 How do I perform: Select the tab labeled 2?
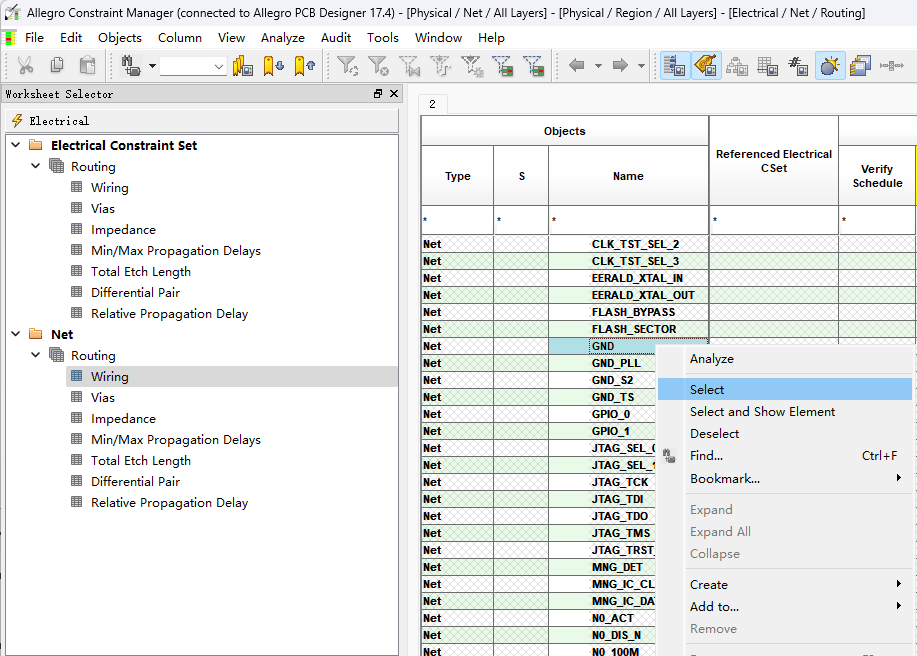pyautogui.click(x=433, y=104)
